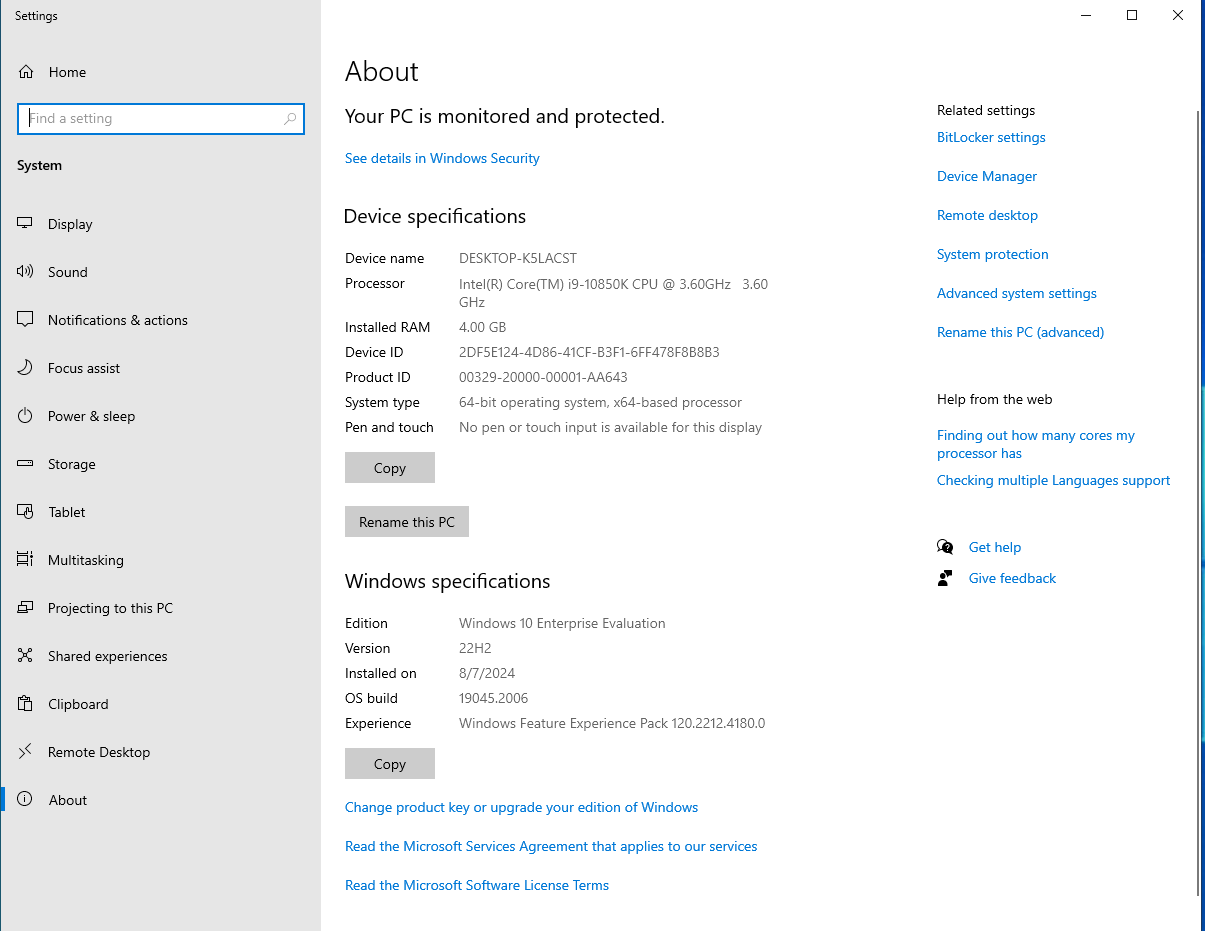This screenshot has height=931, width=1205.
Task: Copy the device specifications
Action: tap(390, 468)
